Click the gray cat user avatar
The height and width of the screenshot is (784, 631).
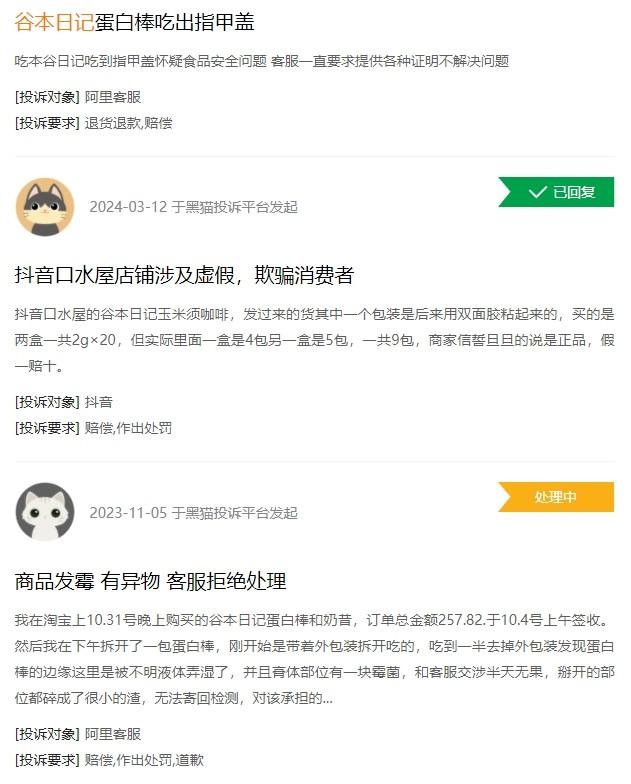(45, 206)
